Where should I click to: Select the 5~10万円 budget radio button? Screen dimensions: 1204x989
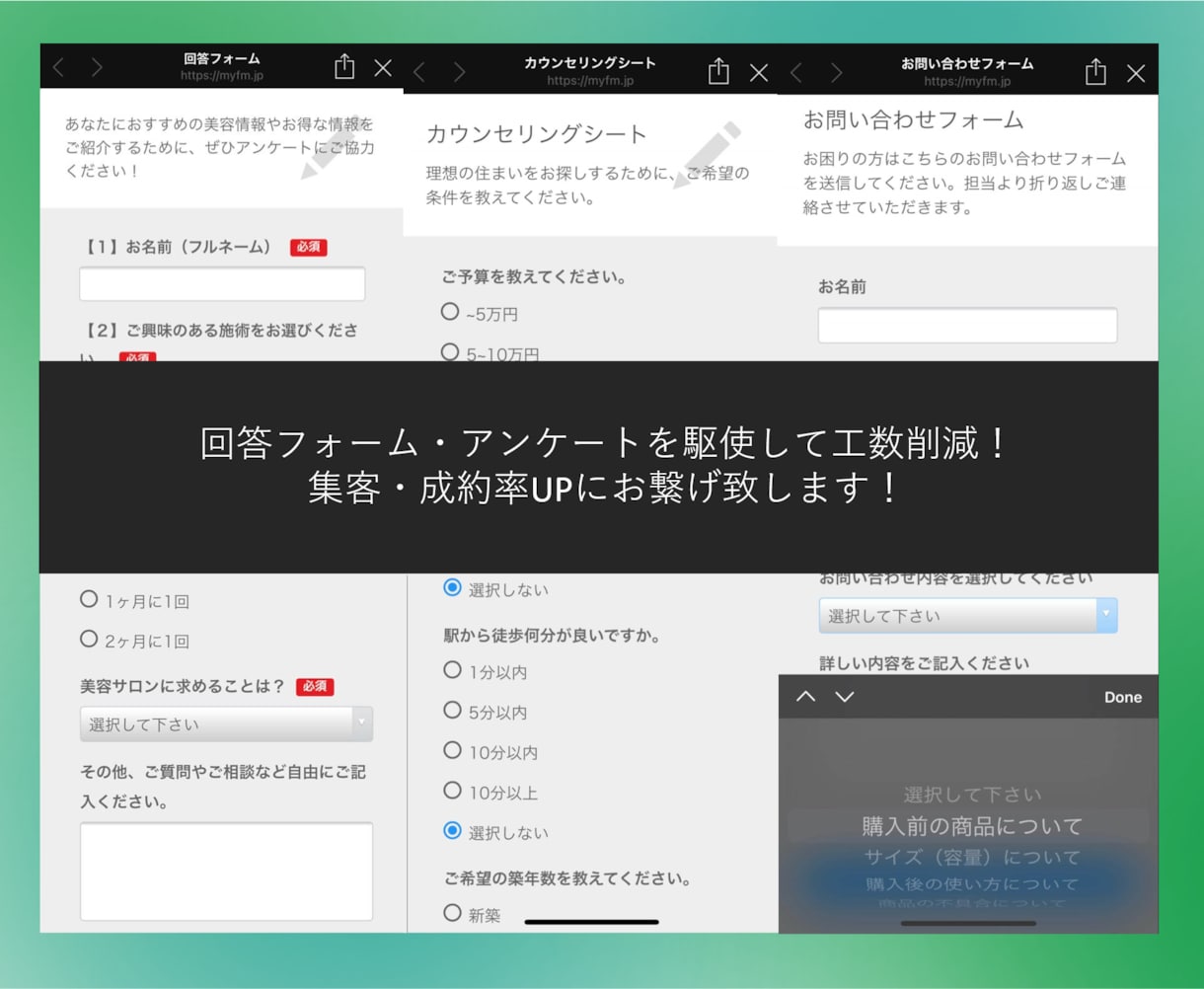pos(450,351)
